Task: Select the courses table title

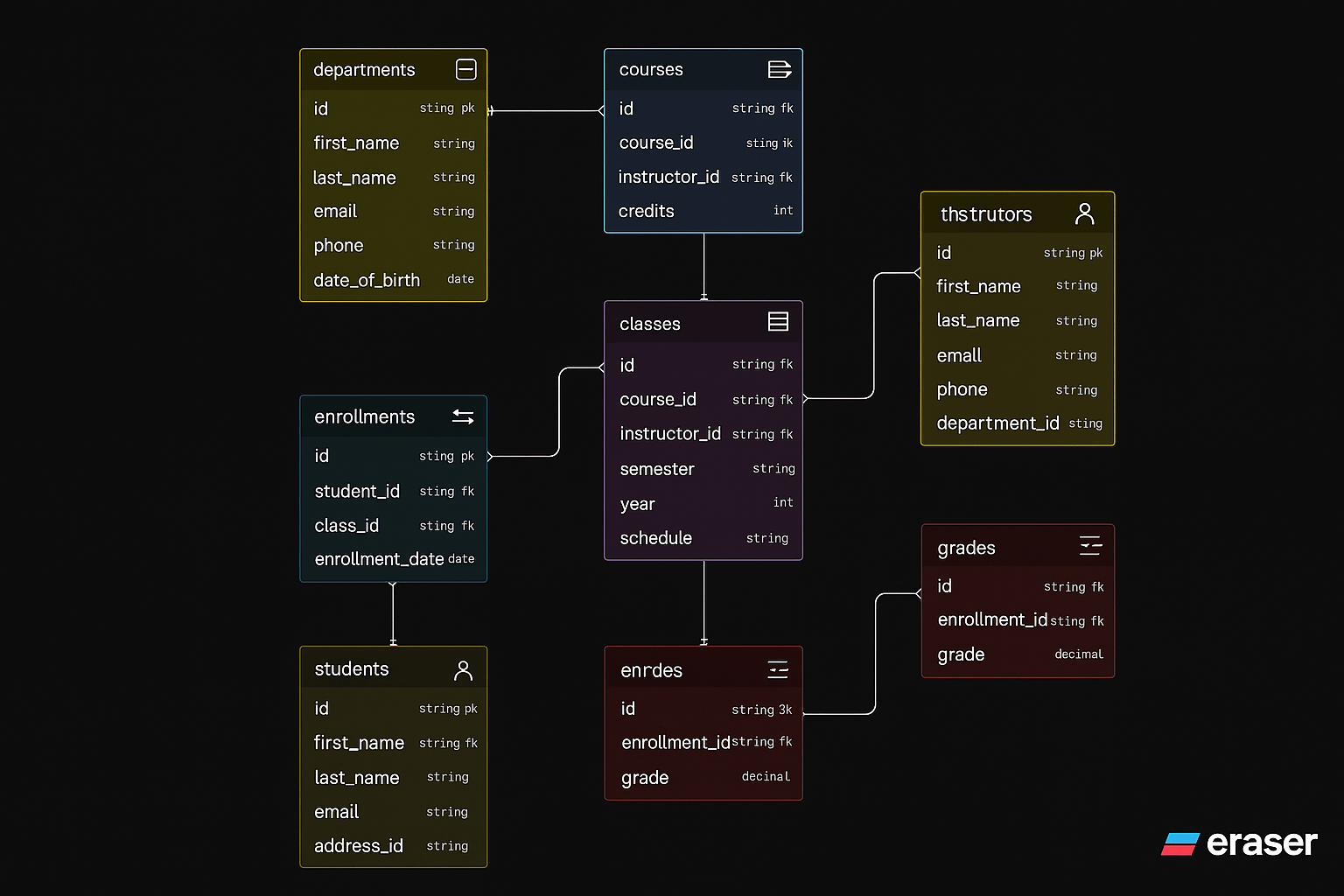Action: point(651,69)
